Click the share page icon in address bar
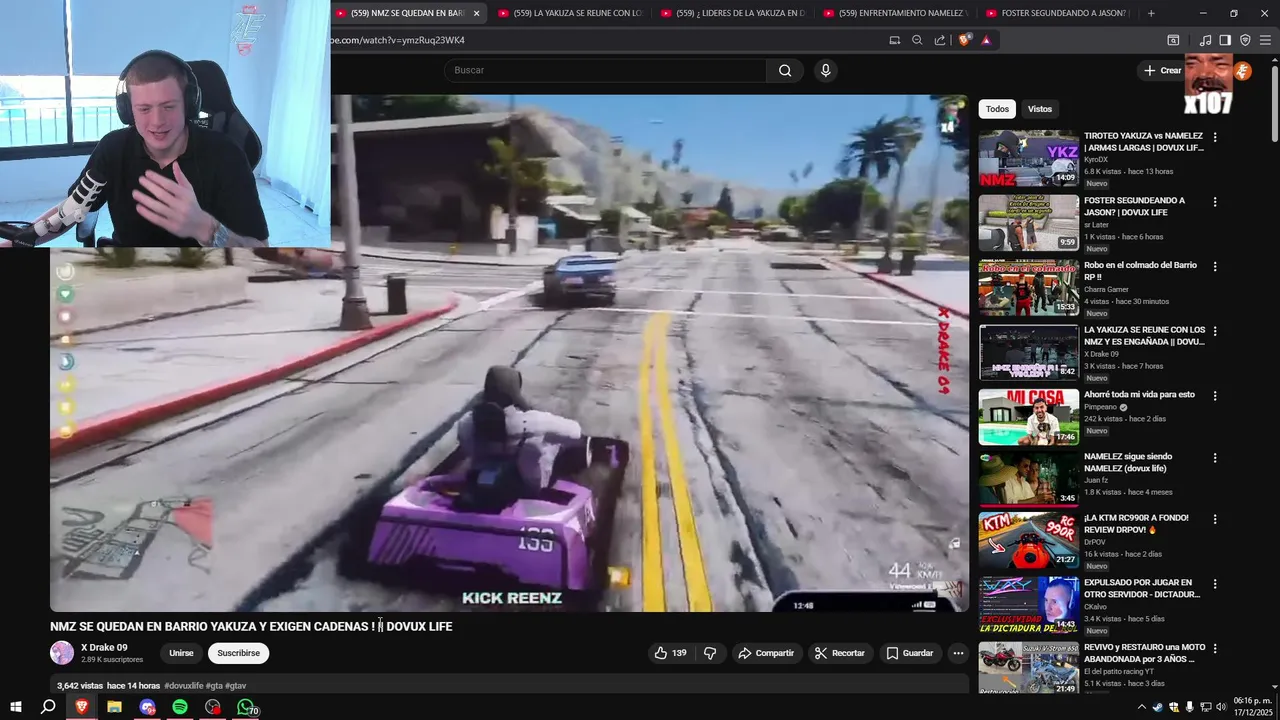1280x720 pixels. tap(940, 40)
